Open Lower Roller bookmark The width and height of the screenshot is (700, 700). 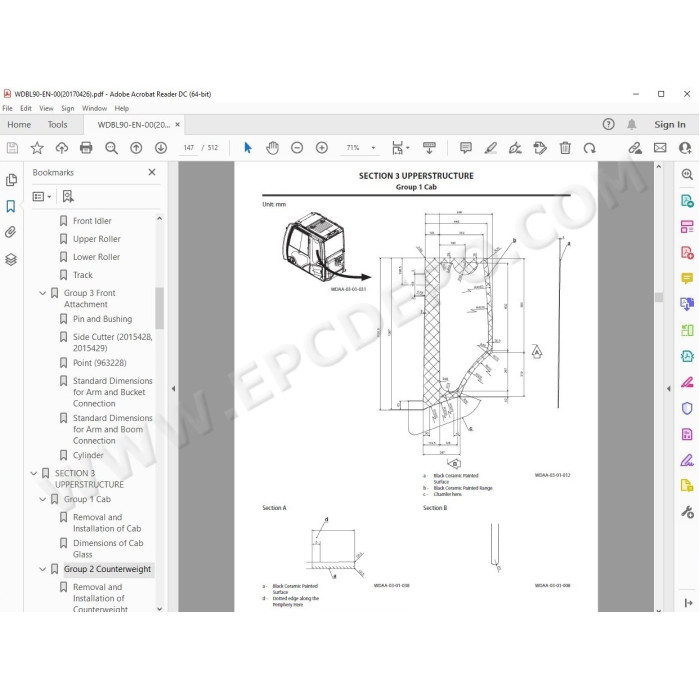click(96, 257)
